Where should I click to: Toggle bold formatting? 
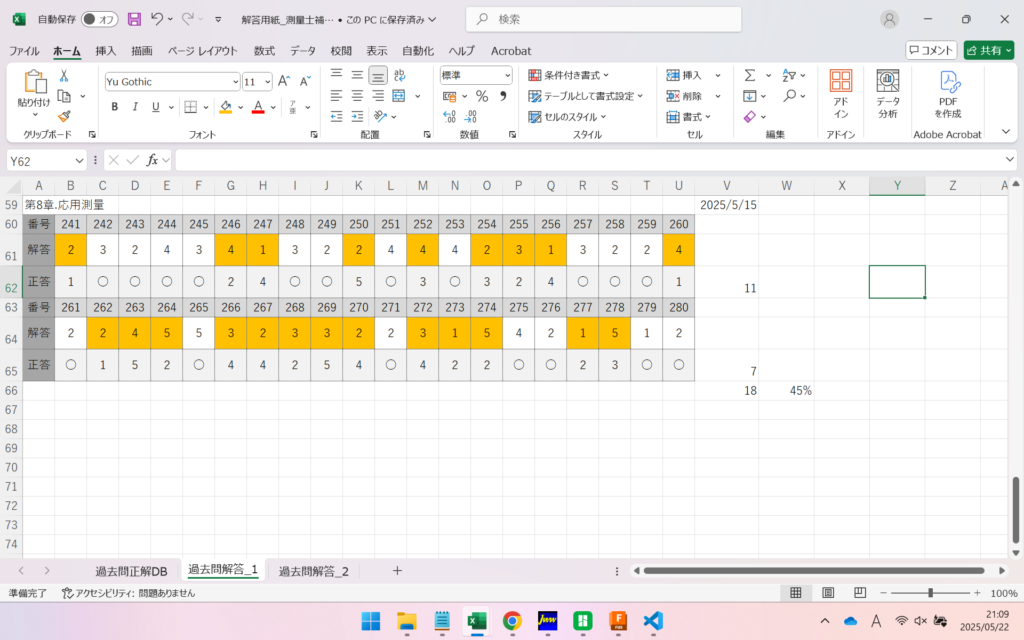point(114,106)
